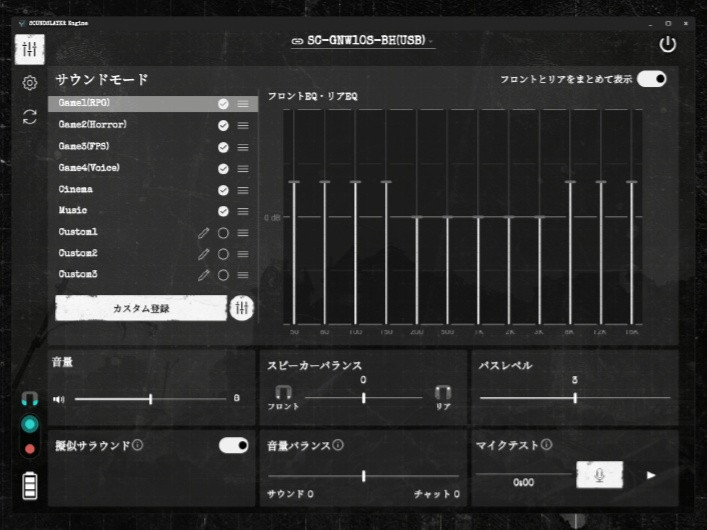Enable the Custom3 circle checkbox
Screen dimensions: 707x530
point(223,275)
